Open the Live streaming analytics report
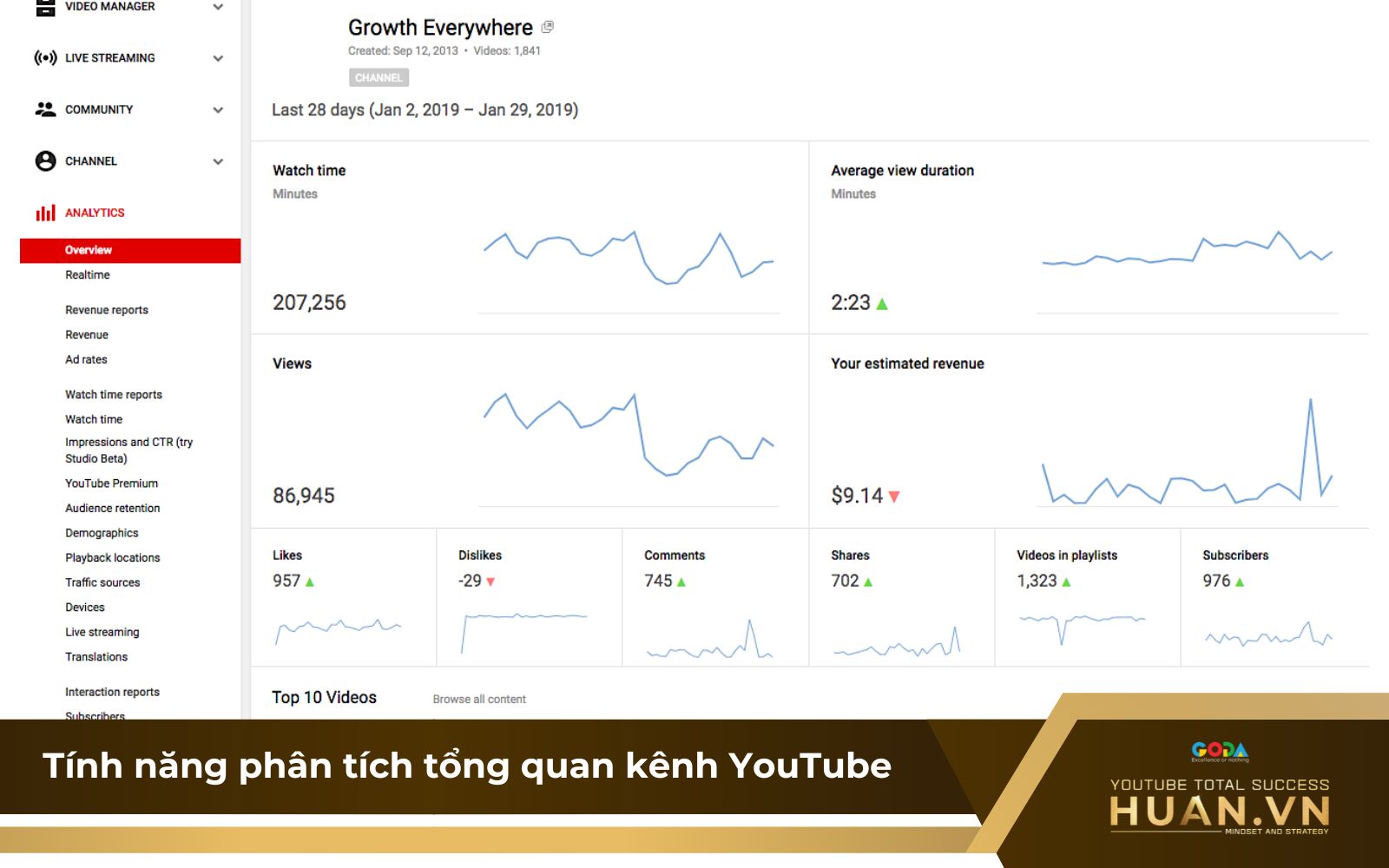The height and width of the screenshot is (868, 1389). click(x=102, y=633)
